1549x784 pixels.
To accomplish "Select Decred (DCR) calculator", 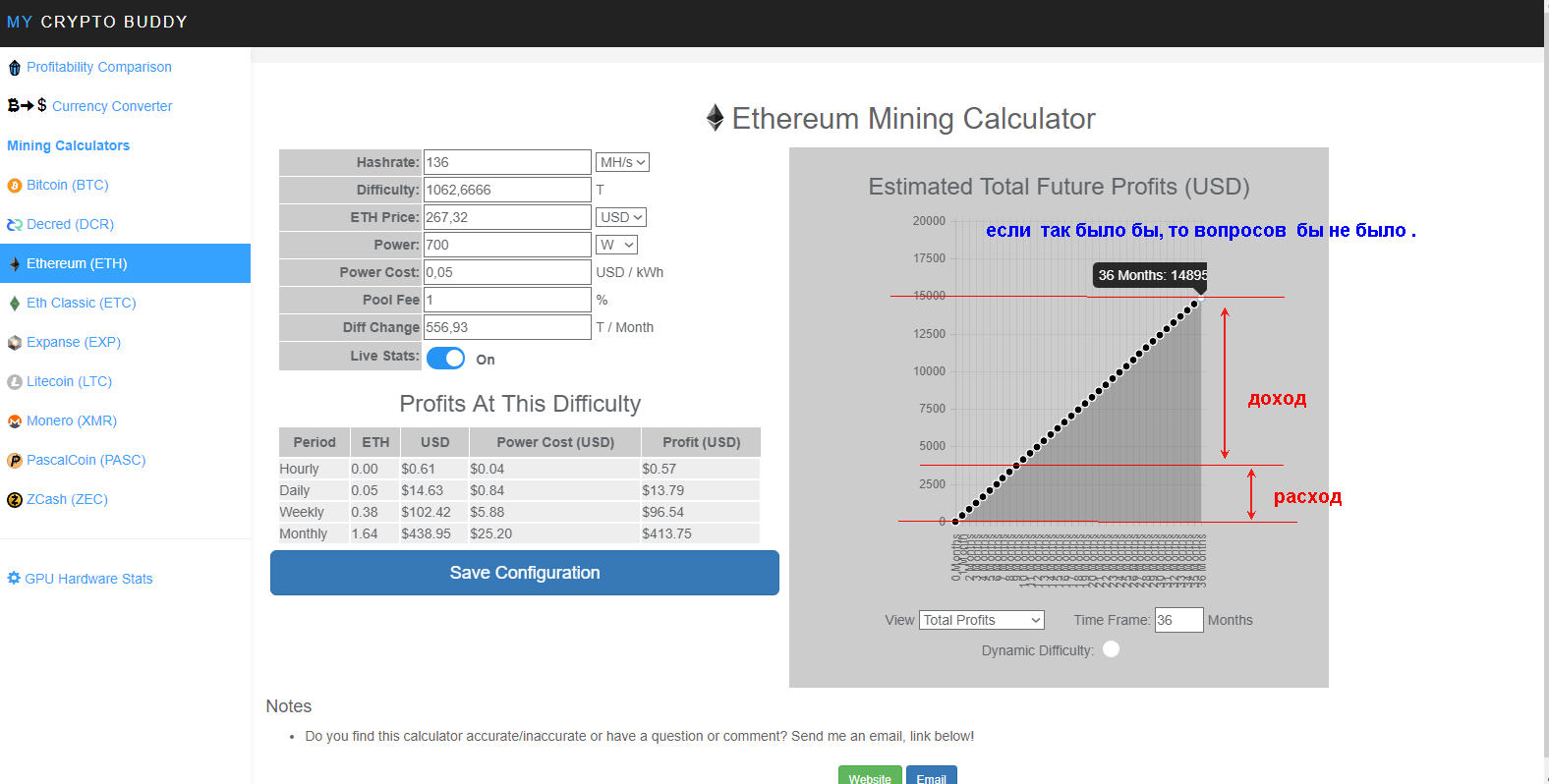I will [71, 224].
